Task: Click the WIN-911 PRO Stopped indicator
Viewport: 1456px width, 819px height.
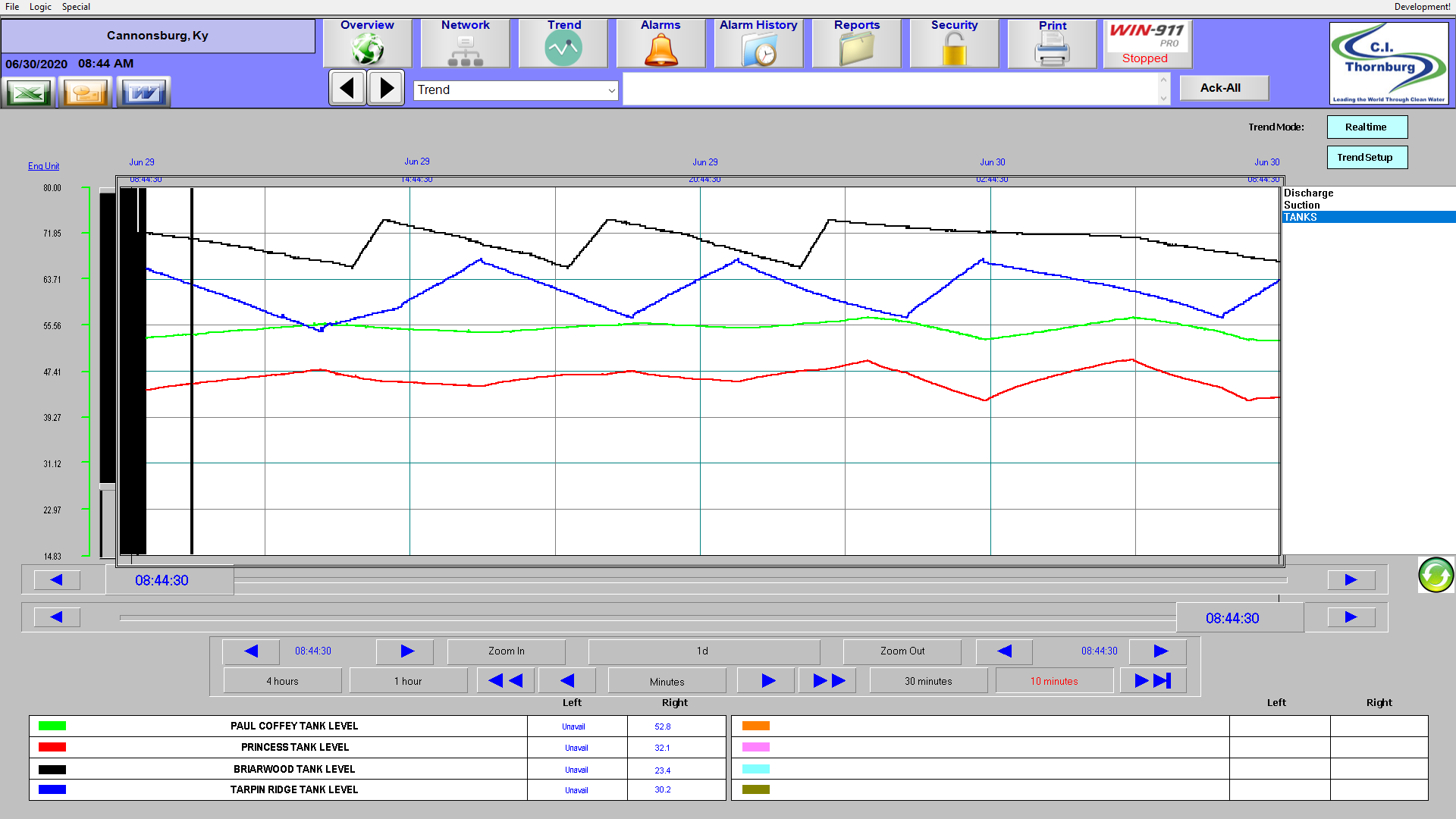Action: click(x=1147, y=43)
